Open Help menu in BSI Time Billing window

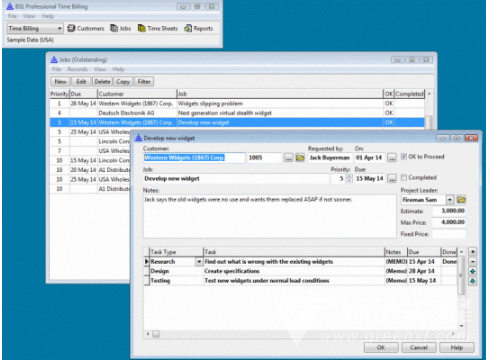48,16
